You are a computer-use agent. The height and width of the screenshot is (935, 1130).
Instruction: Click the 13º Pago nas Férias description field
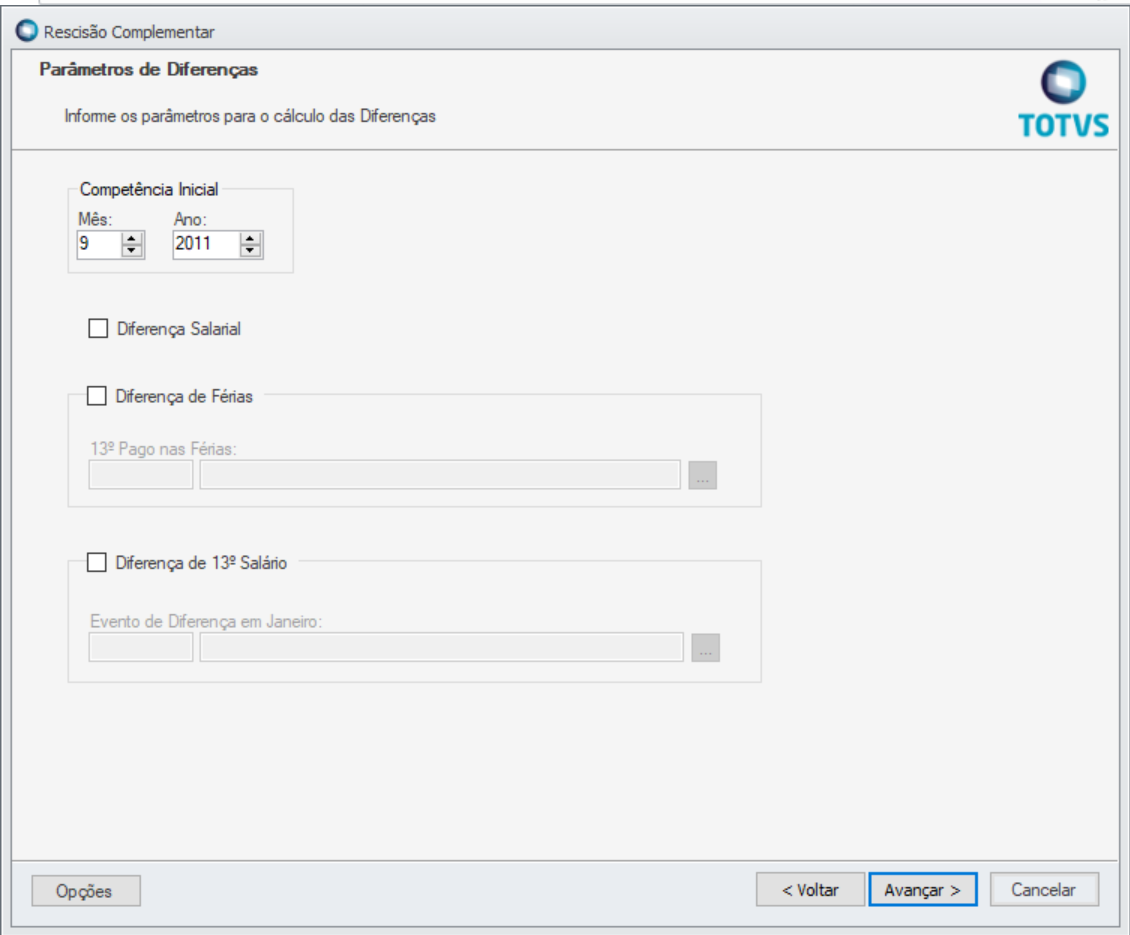[440, 475]
